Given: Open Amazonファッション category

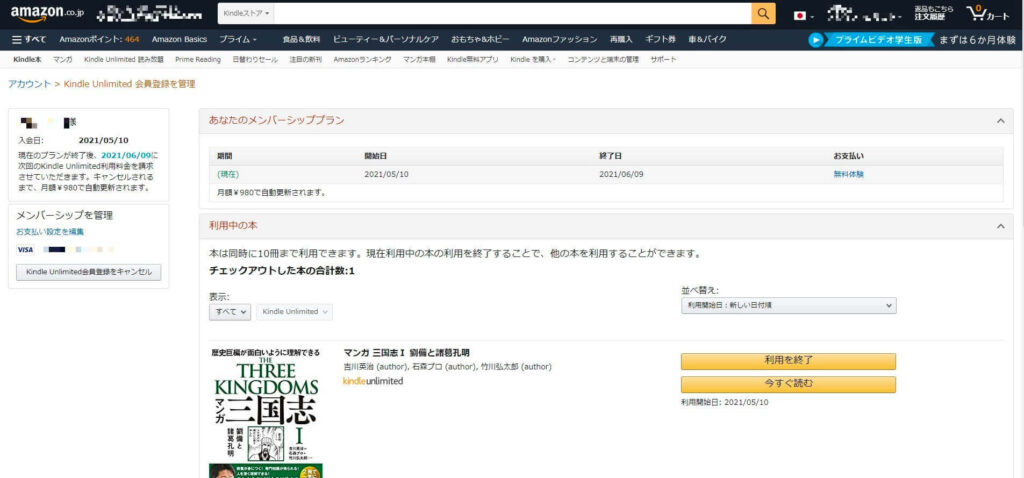Looking at the screenshot, I should coord(560,40).
